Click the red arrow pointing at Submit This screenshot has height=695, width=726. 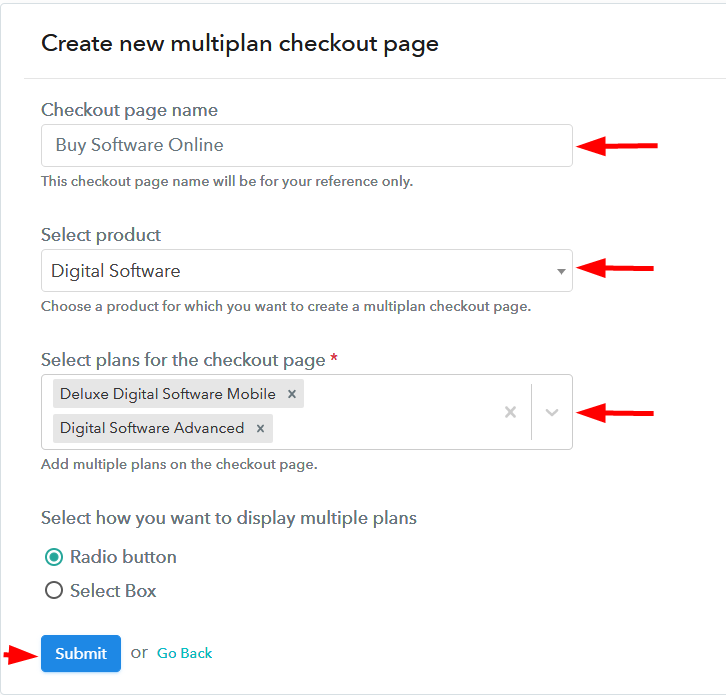pyautogui.click(x=17, y=655)
